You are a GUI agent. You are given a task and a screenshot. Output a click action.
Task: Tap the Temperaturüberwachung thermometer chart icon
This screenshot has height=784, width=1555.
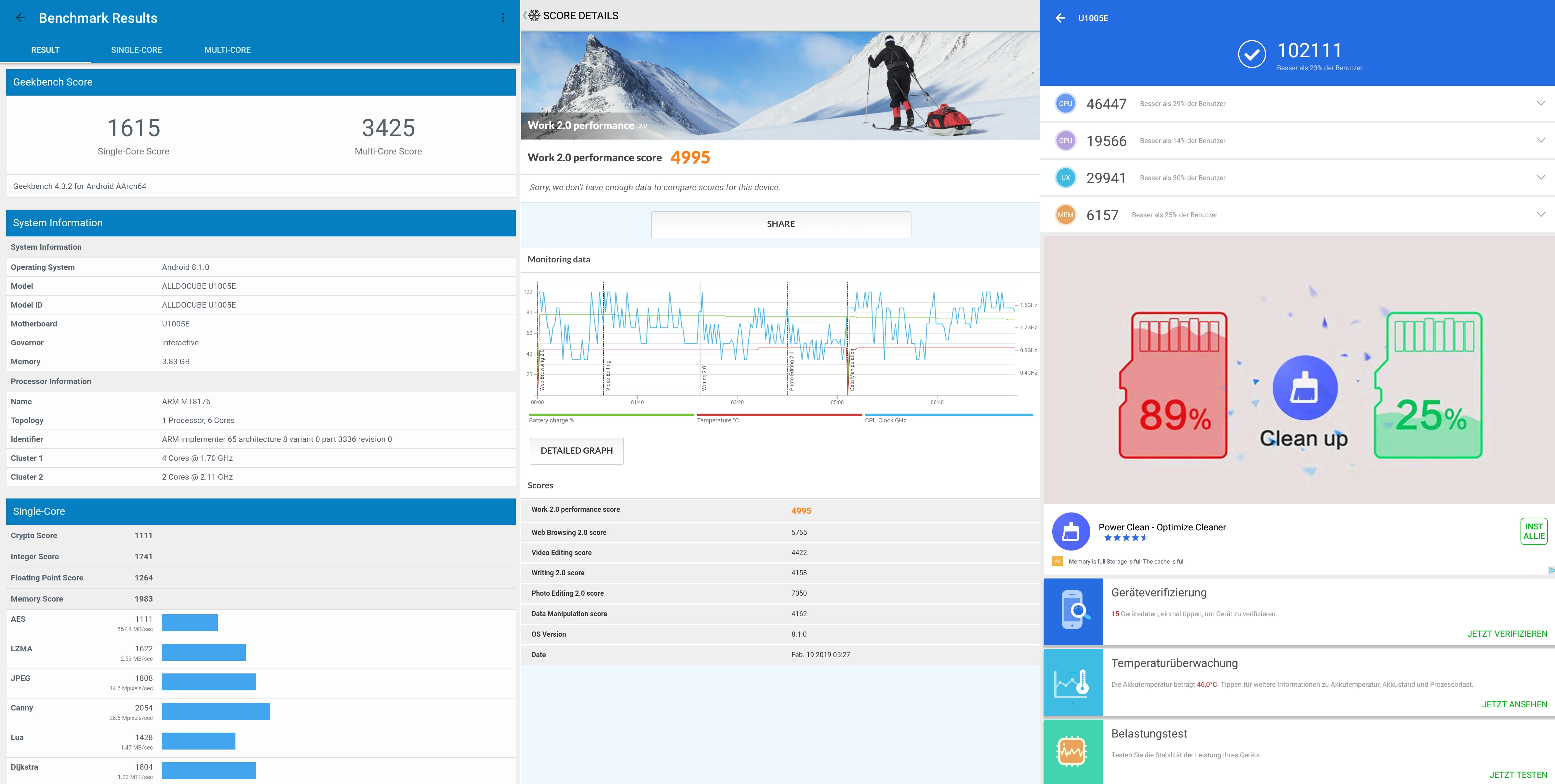click(x=1073, y=682)
